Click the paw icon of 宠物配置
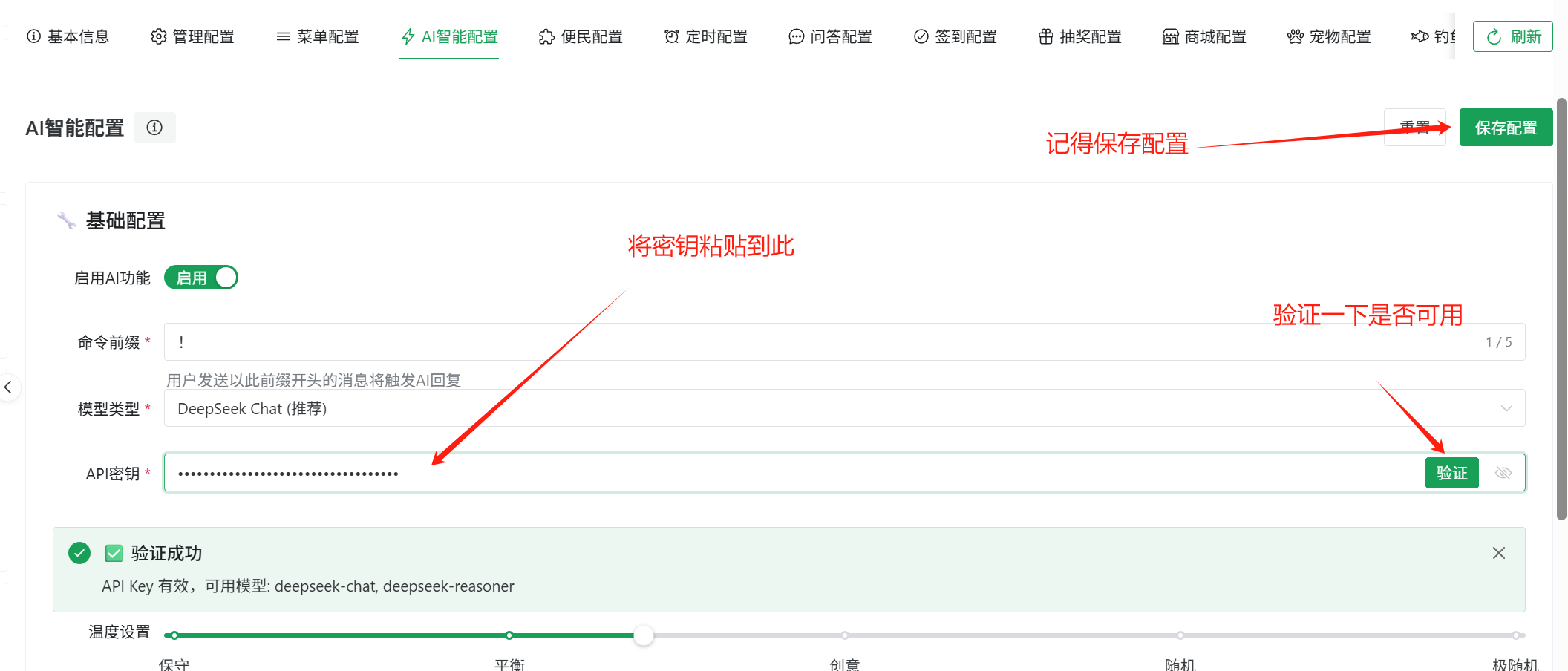 (1295, 36)
